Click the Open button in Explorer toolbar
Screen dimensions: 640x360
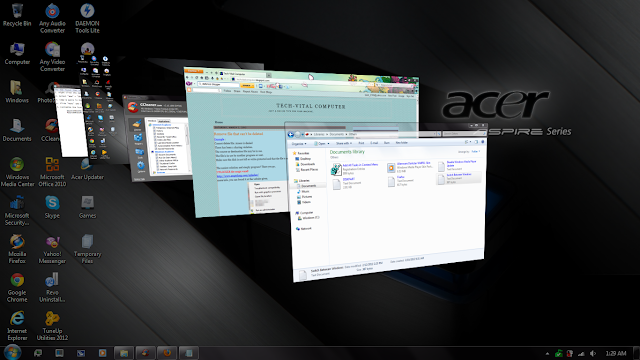pos(322,144)
